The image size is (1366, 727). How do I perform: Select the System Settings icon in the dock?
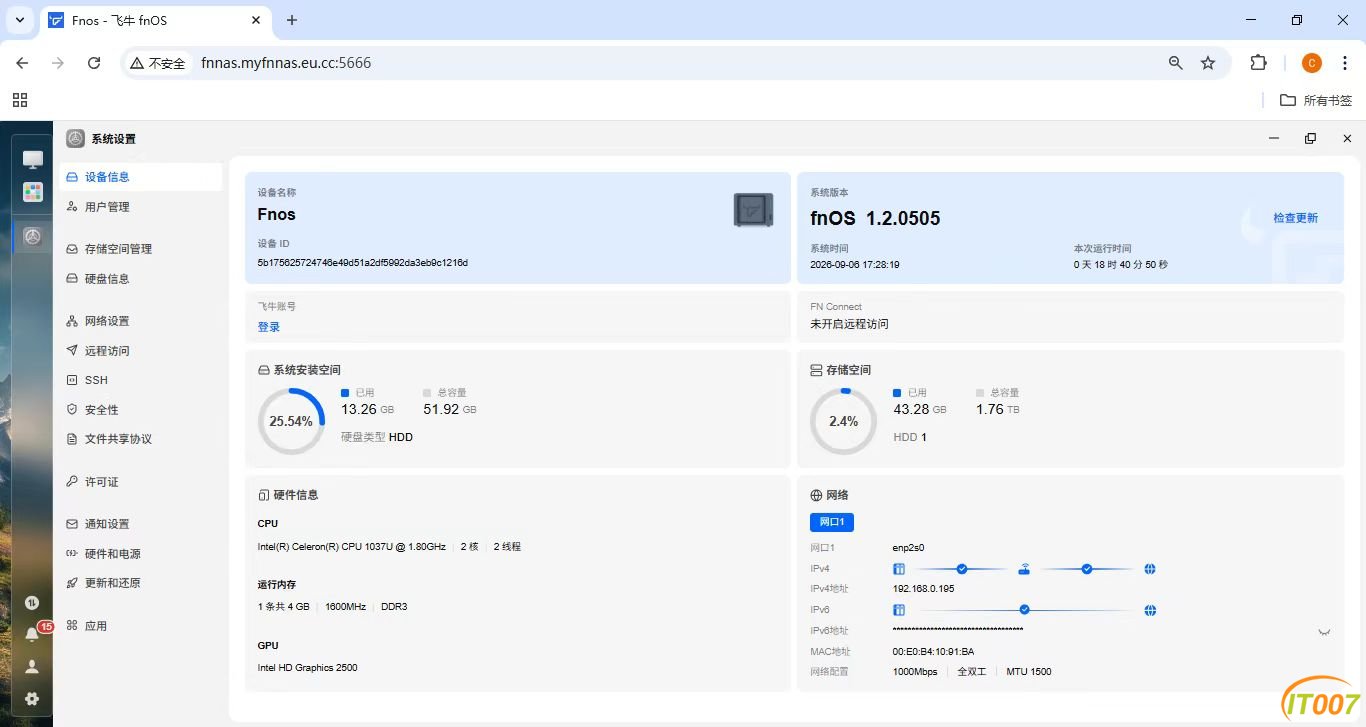33,236
